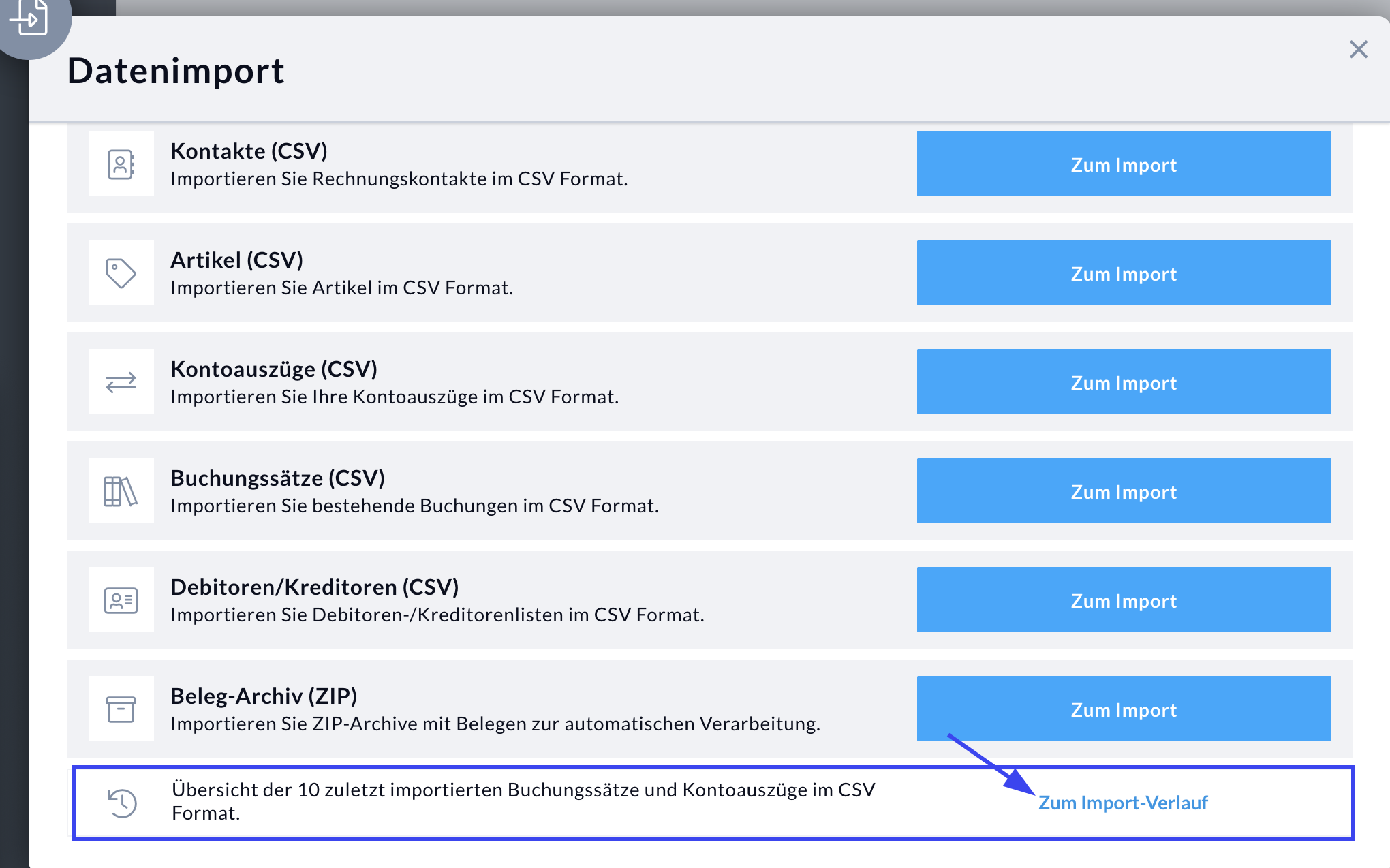Launch the Debitoren/Kreditoren (CSV) import
Screen dimensions: 1390x868
tap(1123, 600)
